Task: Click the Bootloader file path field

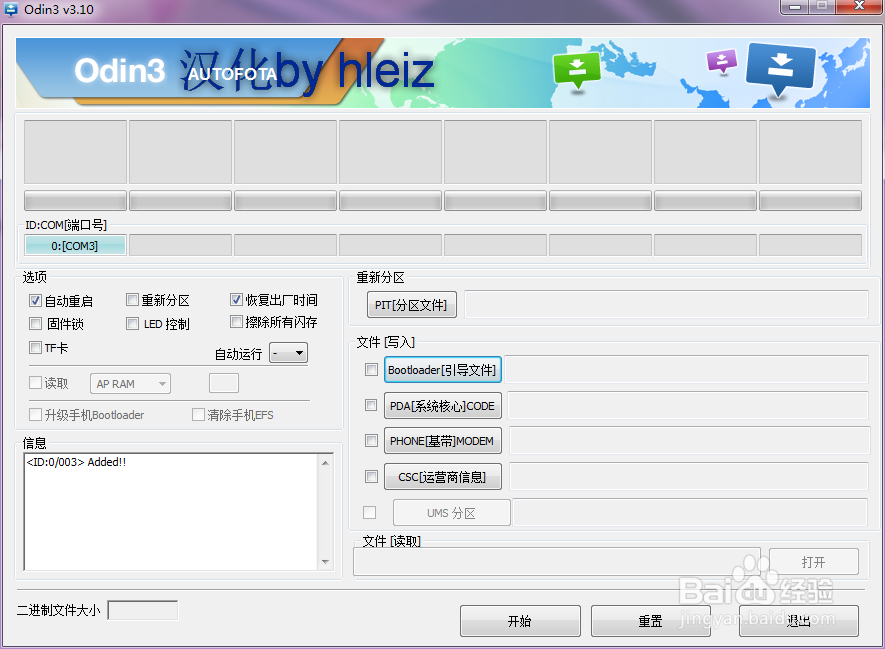Action: (x=686, y=370)
